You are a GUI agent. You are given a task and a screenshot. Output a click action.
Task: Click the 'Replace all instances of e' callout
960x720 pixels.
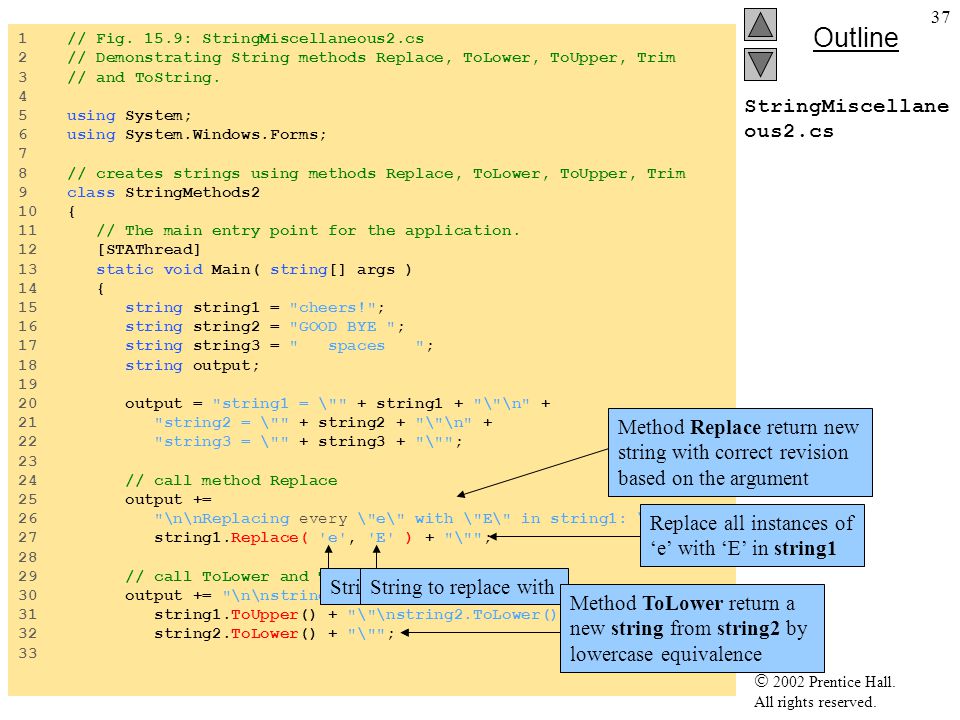click(752, 536)
